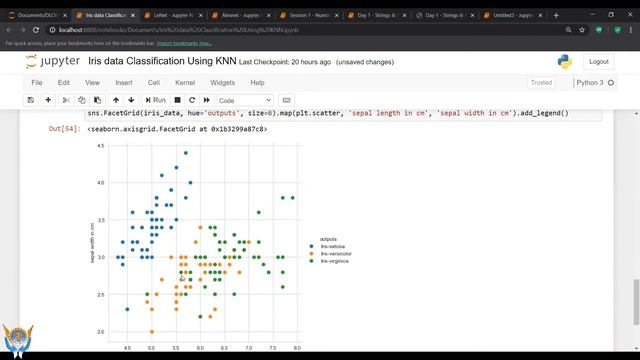This screenshot has height=360, width=640.
Task: Open the Help menu
Action: [257, 82]
